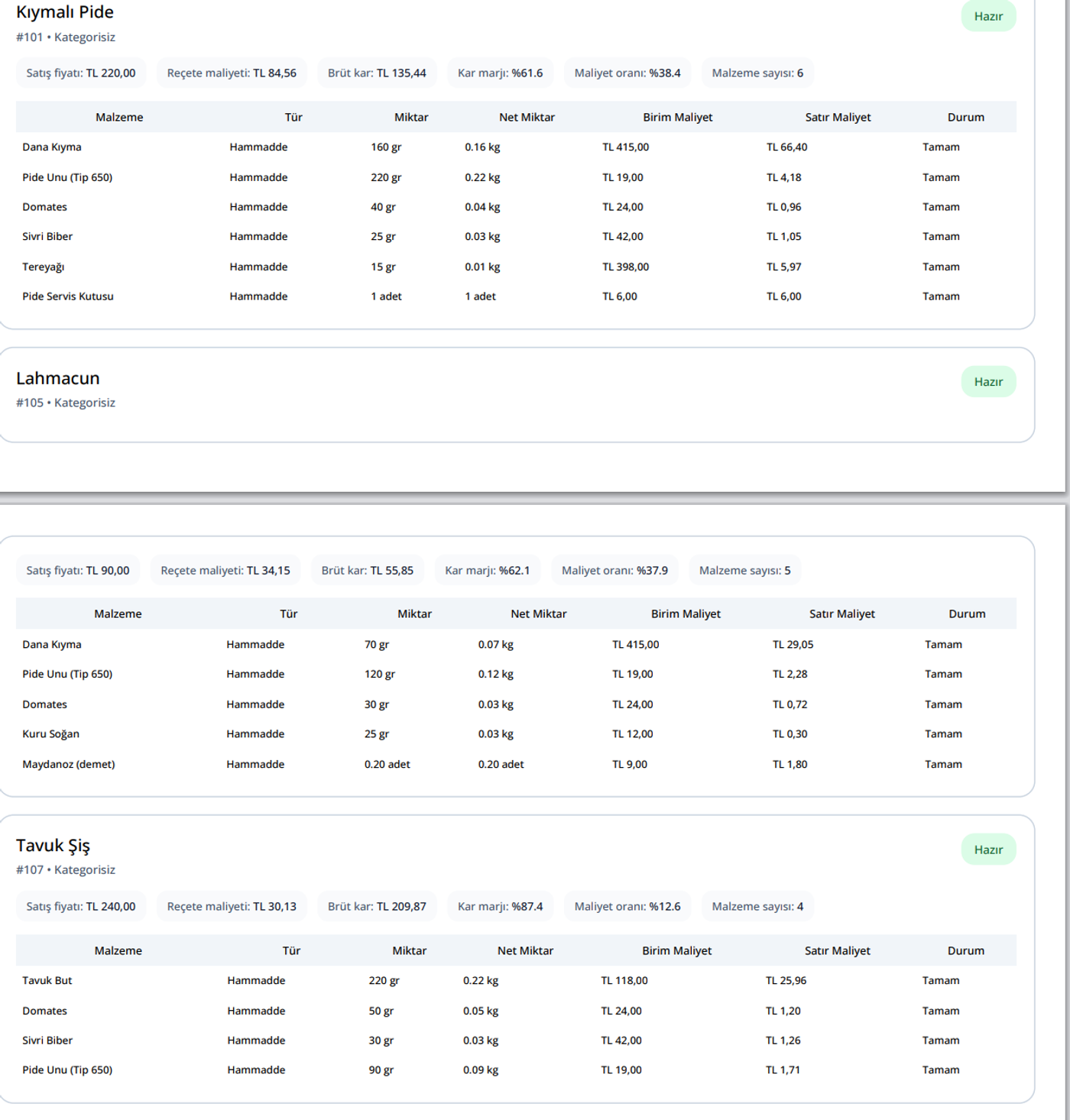Screen dimensions: 1070x1120
Task: Select the Tereyağı ingredient row name
Action: [44, 267]
